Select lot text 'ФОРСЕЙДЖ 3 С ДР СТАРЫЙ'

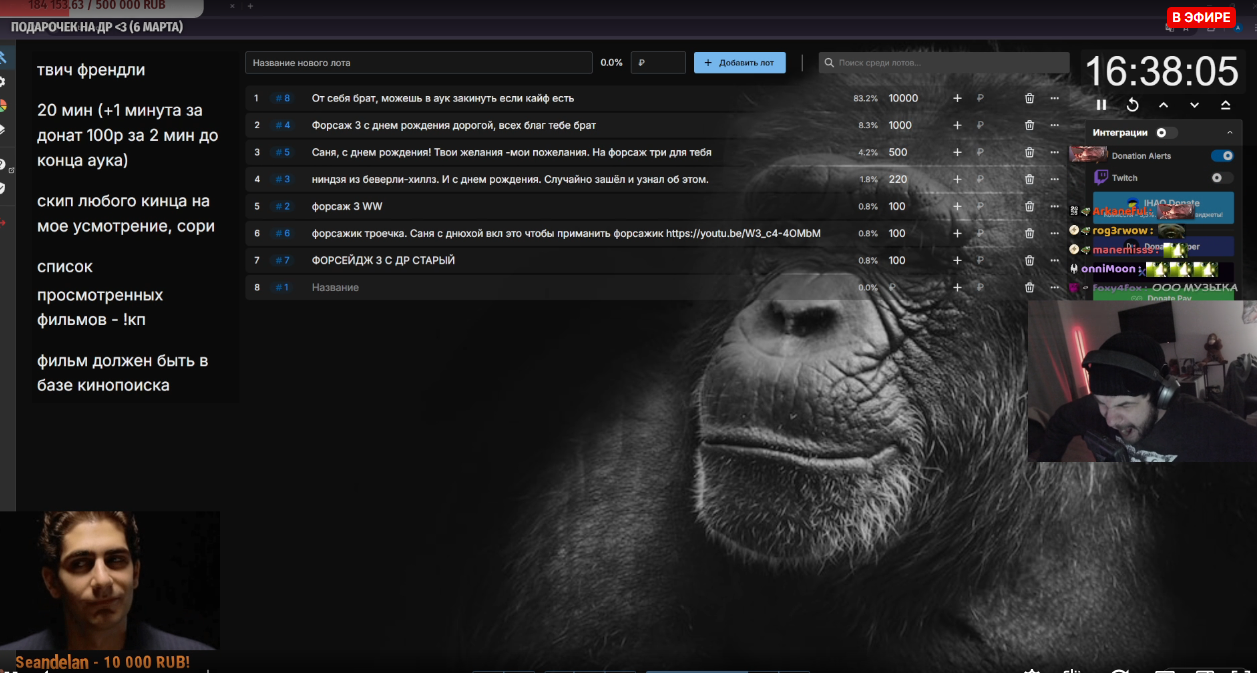(384, 260)
